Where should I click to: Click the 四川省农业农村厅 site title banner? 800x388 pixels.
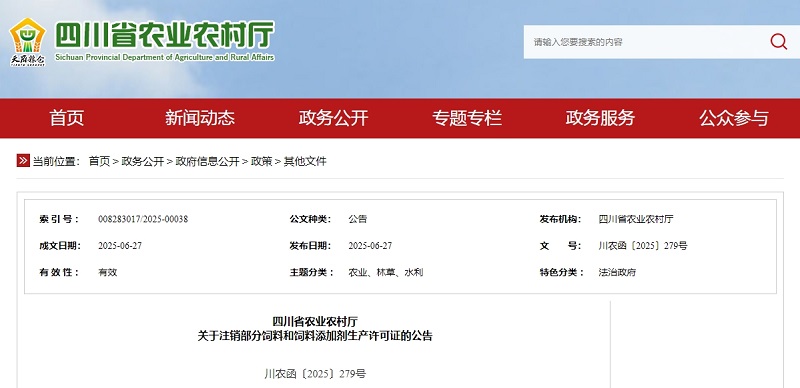click(164, 34)
